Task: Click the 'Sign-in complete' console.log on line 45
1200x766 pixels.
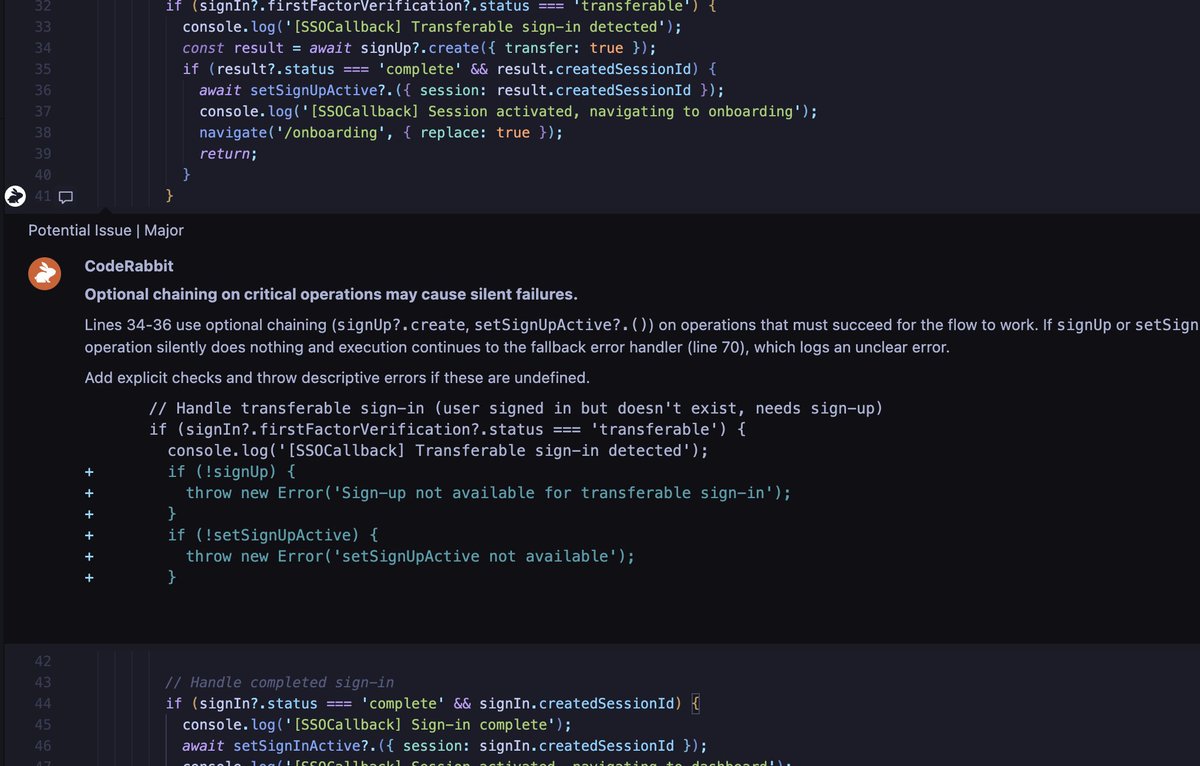Action: coord(377,724)
